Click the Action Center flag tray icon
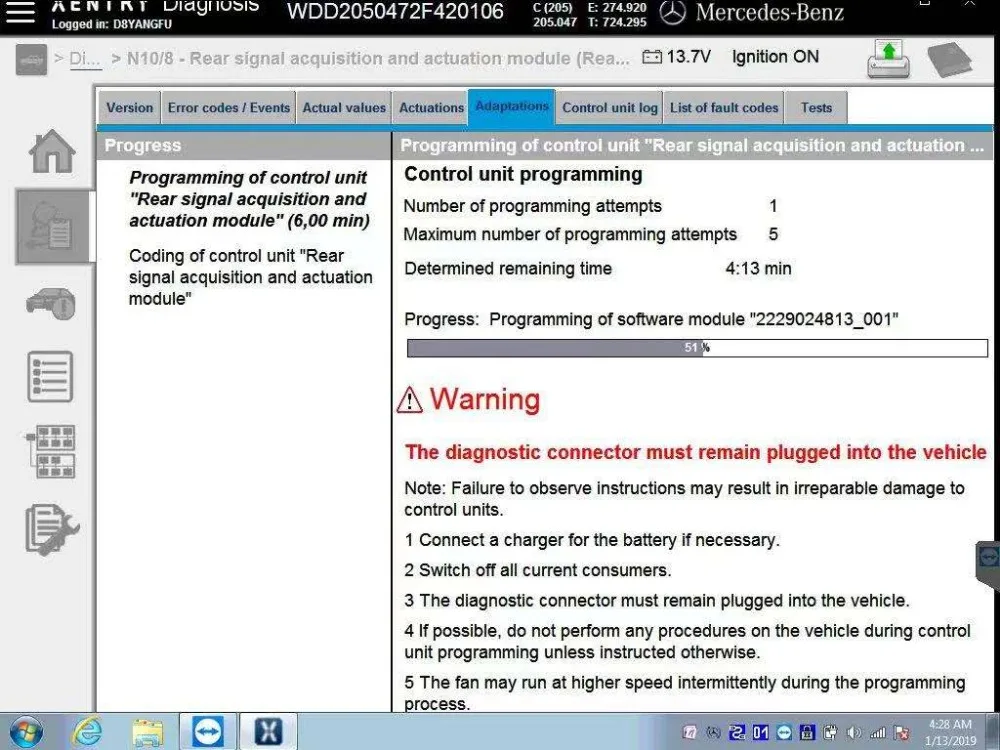1000x750 pixels. [x=901, y=733]
